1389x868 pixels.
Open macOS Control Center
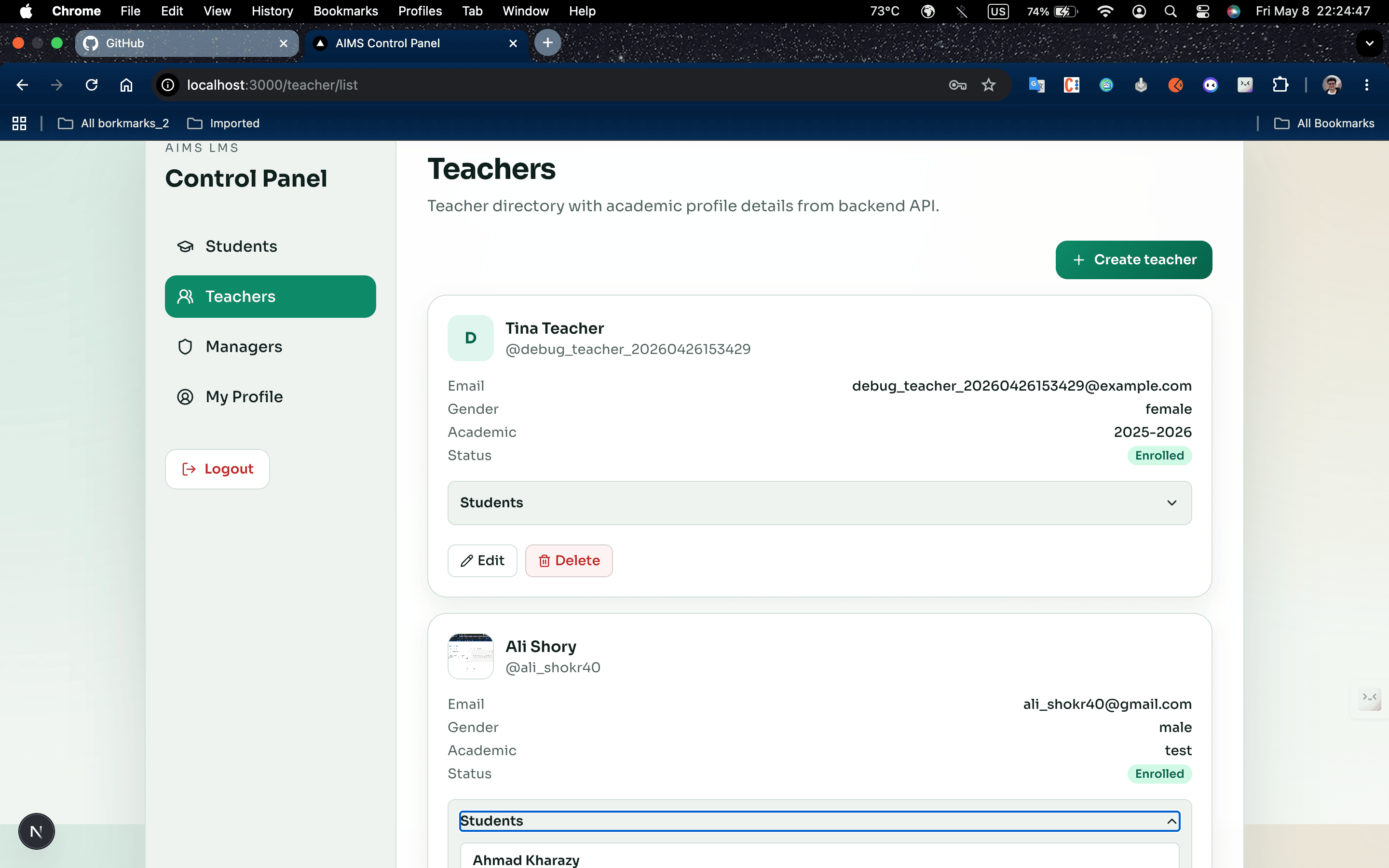[1202, 11]
